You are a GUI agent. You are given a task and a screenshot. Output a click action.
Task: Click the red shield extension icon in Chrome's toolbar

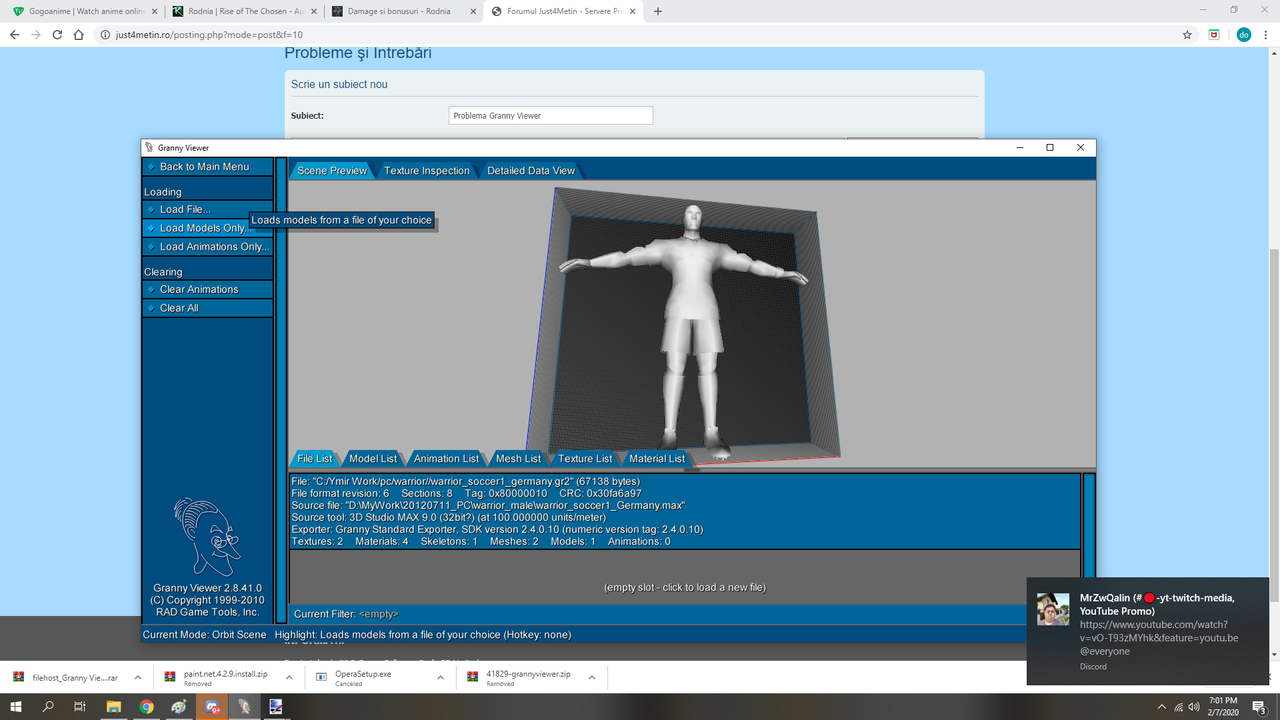(x=1215, y=34)
